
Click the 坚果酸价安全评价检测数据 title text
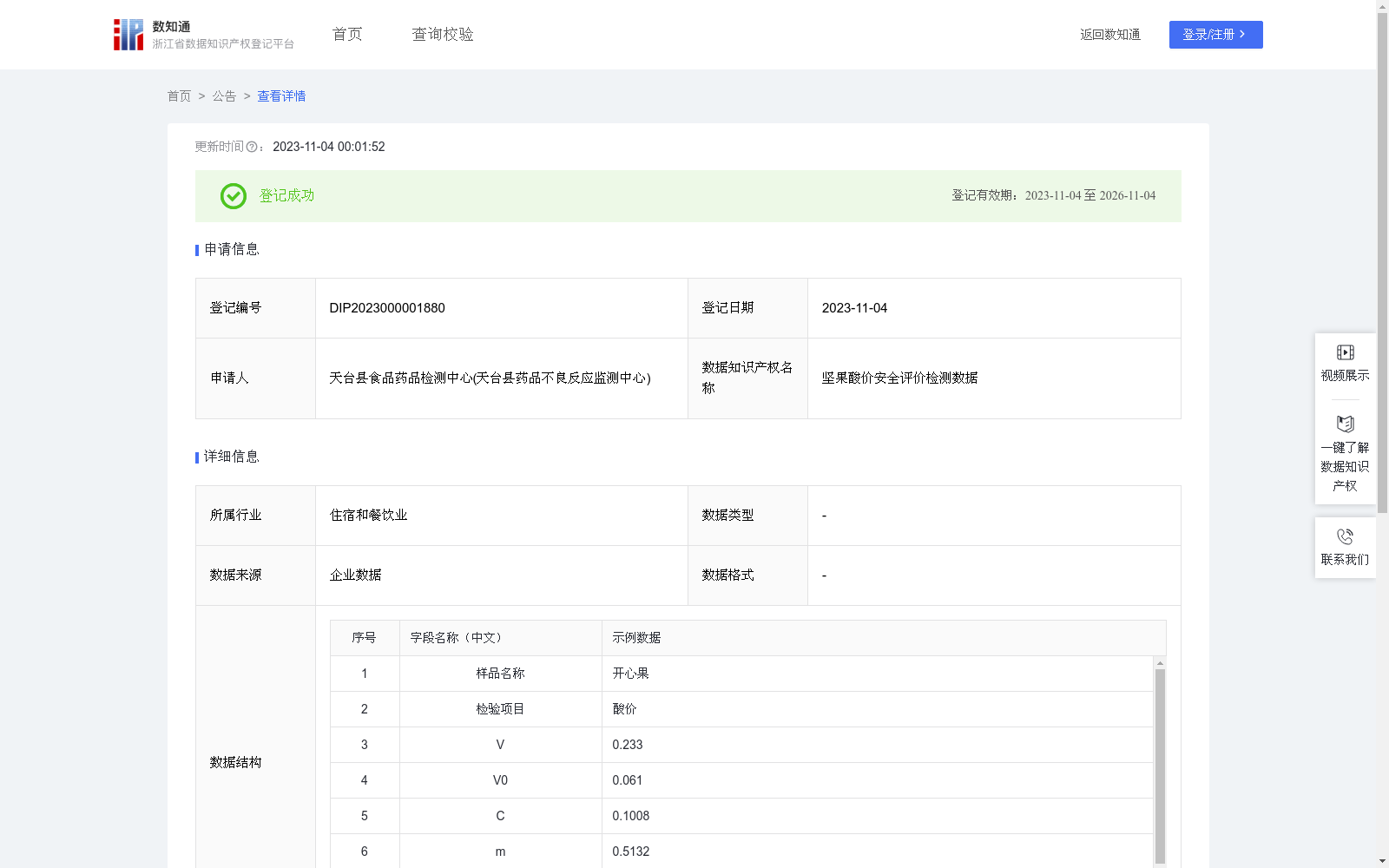click(x=900, y=378)
